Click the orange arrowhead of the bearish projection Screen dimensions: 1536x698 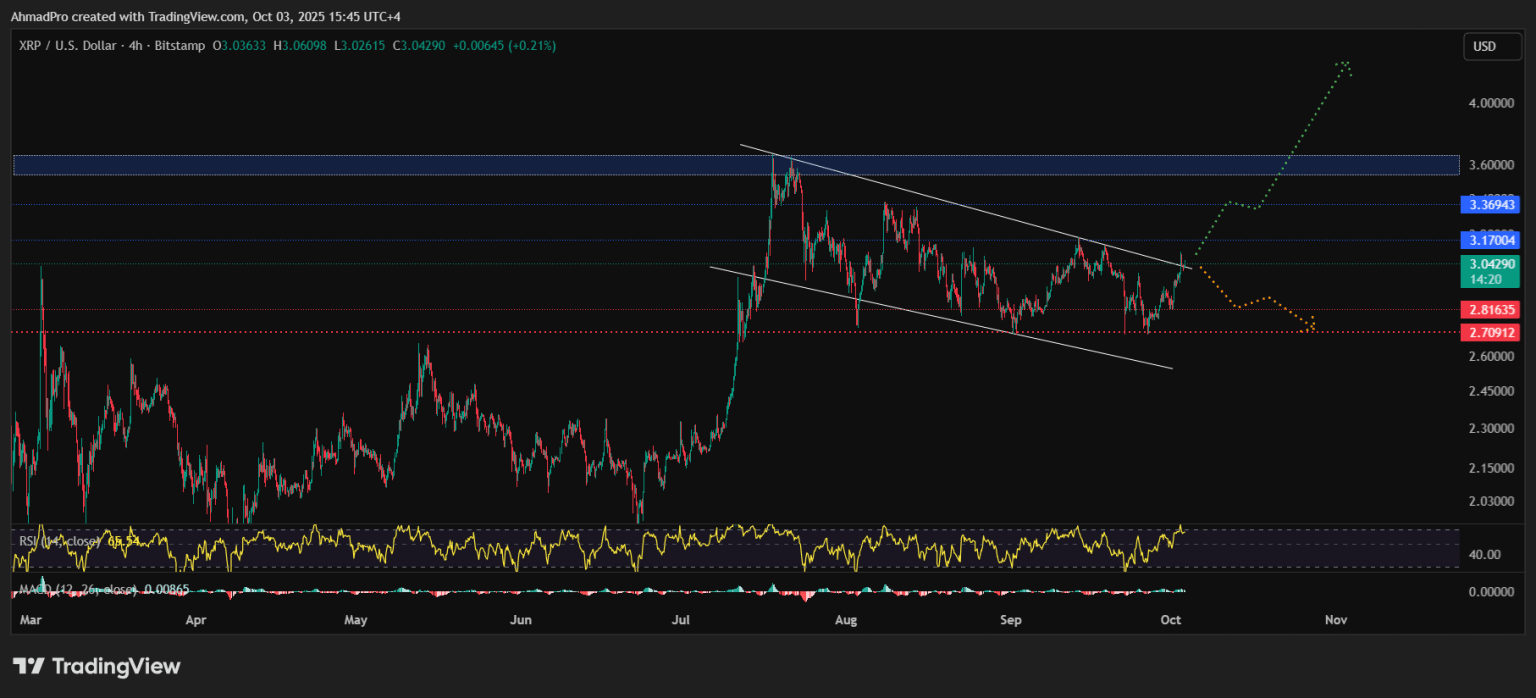pos(1311,324)
